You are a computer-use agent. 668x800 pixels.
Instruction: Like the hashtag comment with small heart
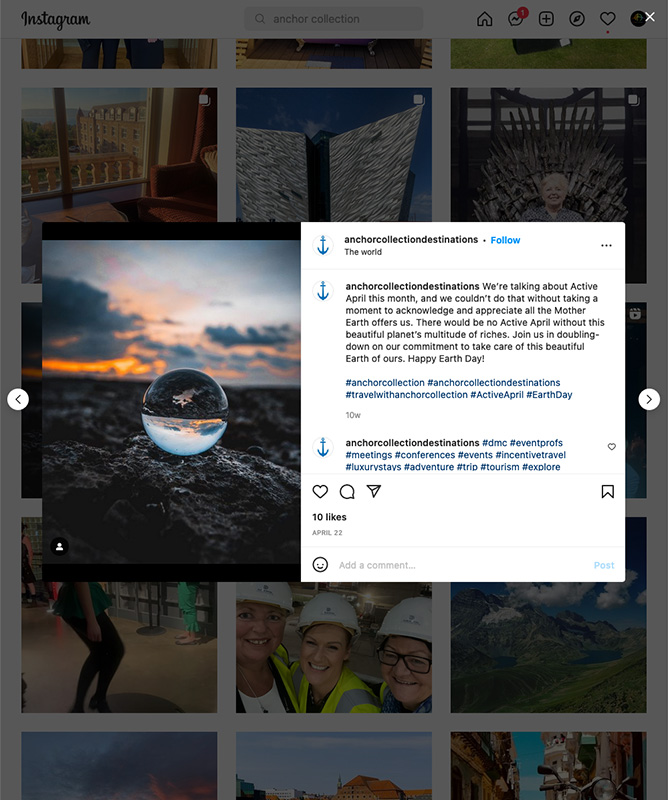coord(611,446)
